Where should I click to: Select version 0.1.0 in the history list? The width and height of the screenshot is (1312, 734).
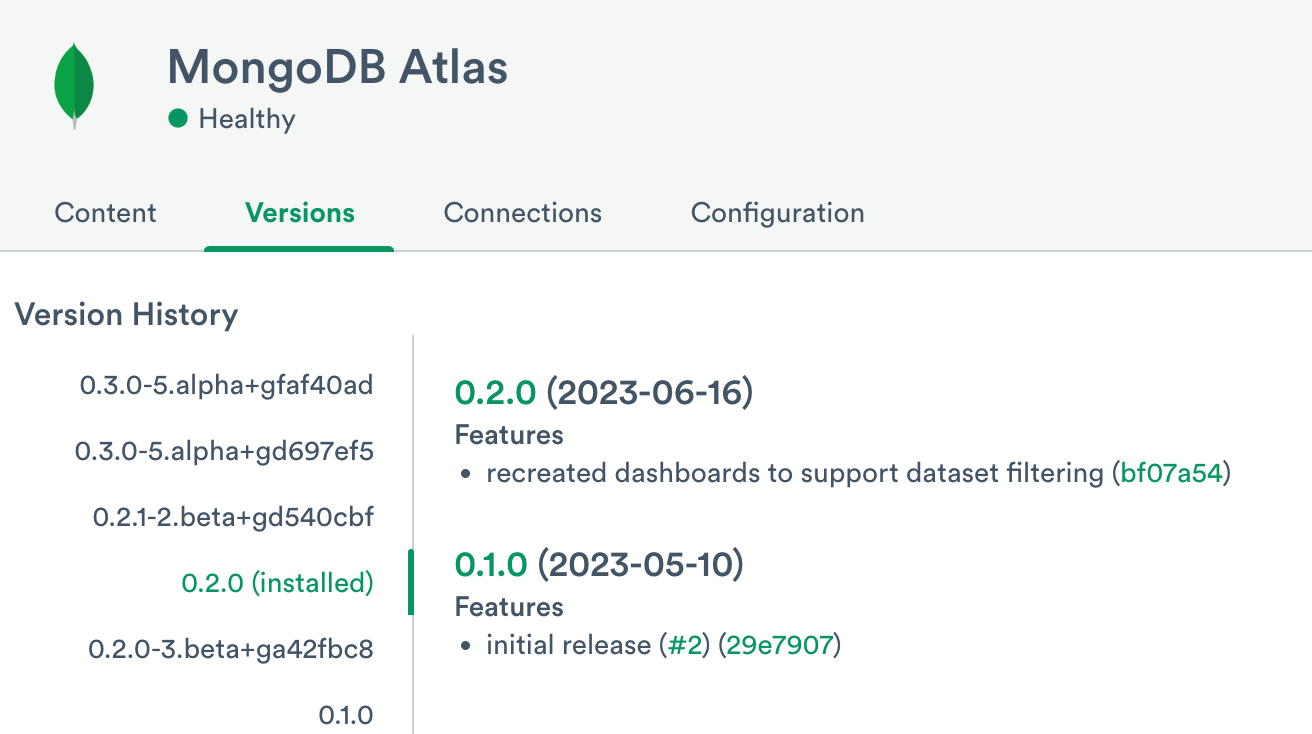point(346,715)
